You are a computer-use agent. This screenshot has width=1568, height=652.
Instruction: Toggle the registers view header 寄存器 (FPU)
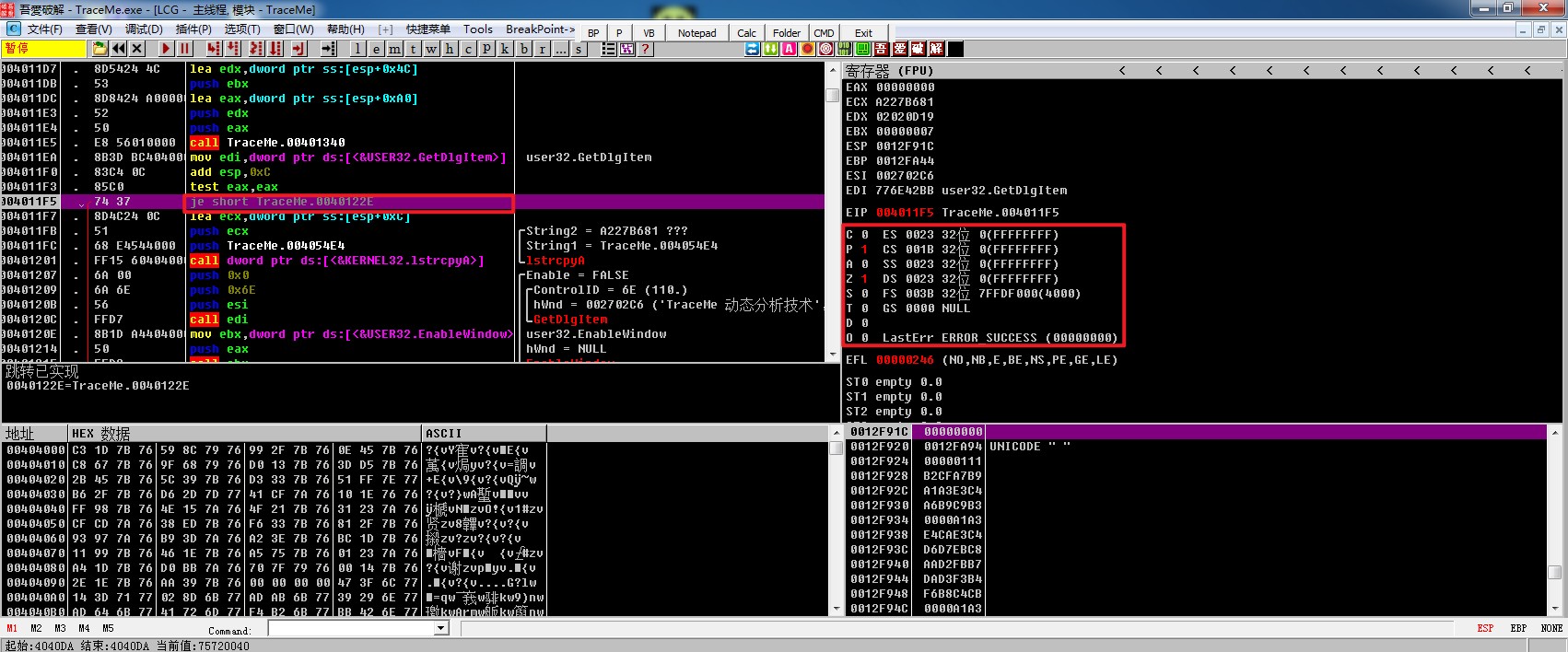point(890,71)
